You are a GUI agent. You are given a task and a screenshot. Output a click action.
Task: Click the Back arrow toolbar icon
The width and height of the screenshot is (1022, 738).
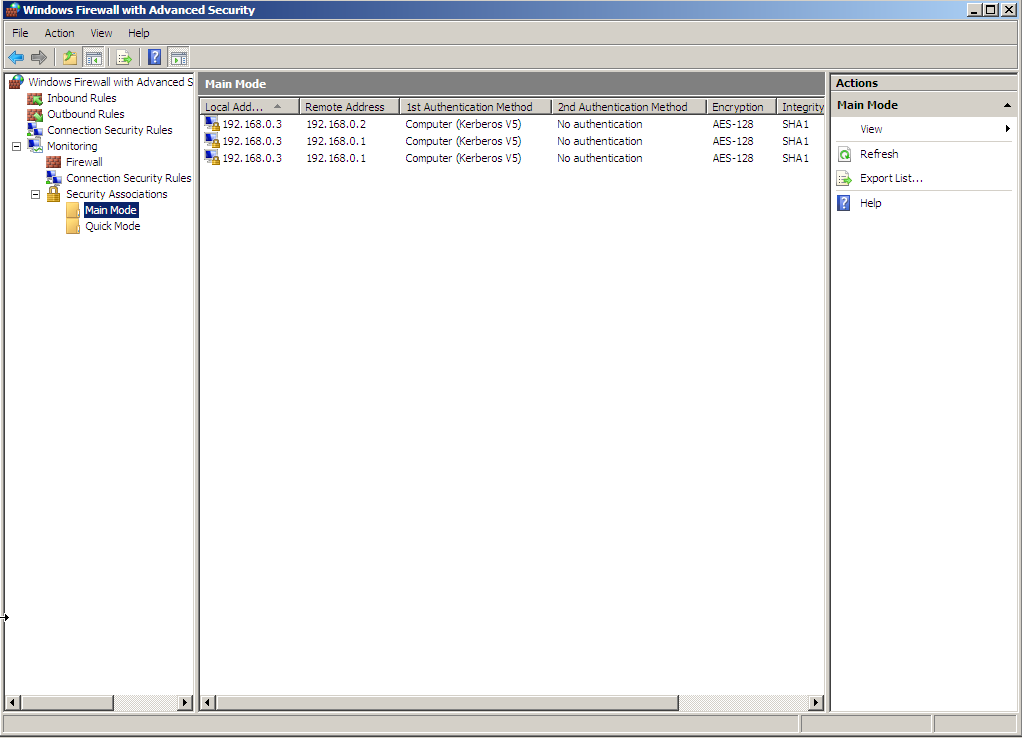click(x=16, y=57)
